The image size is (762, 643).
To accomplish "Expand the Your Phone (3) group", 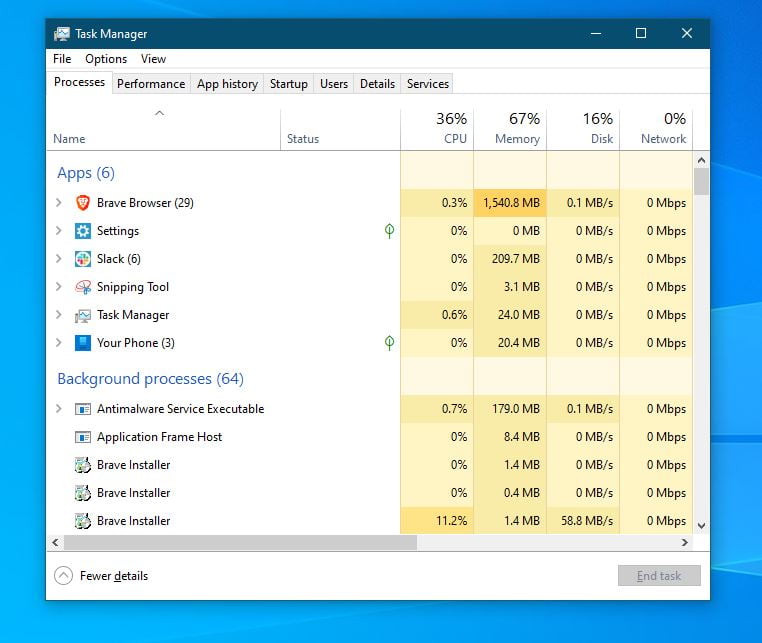I will [x=59, y=343].
